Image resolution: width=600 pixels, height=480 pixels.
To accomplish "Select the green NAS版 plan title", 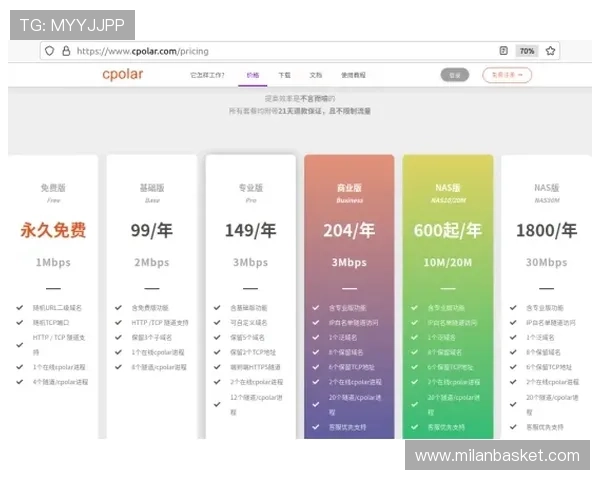I will (x=448, y=188).
